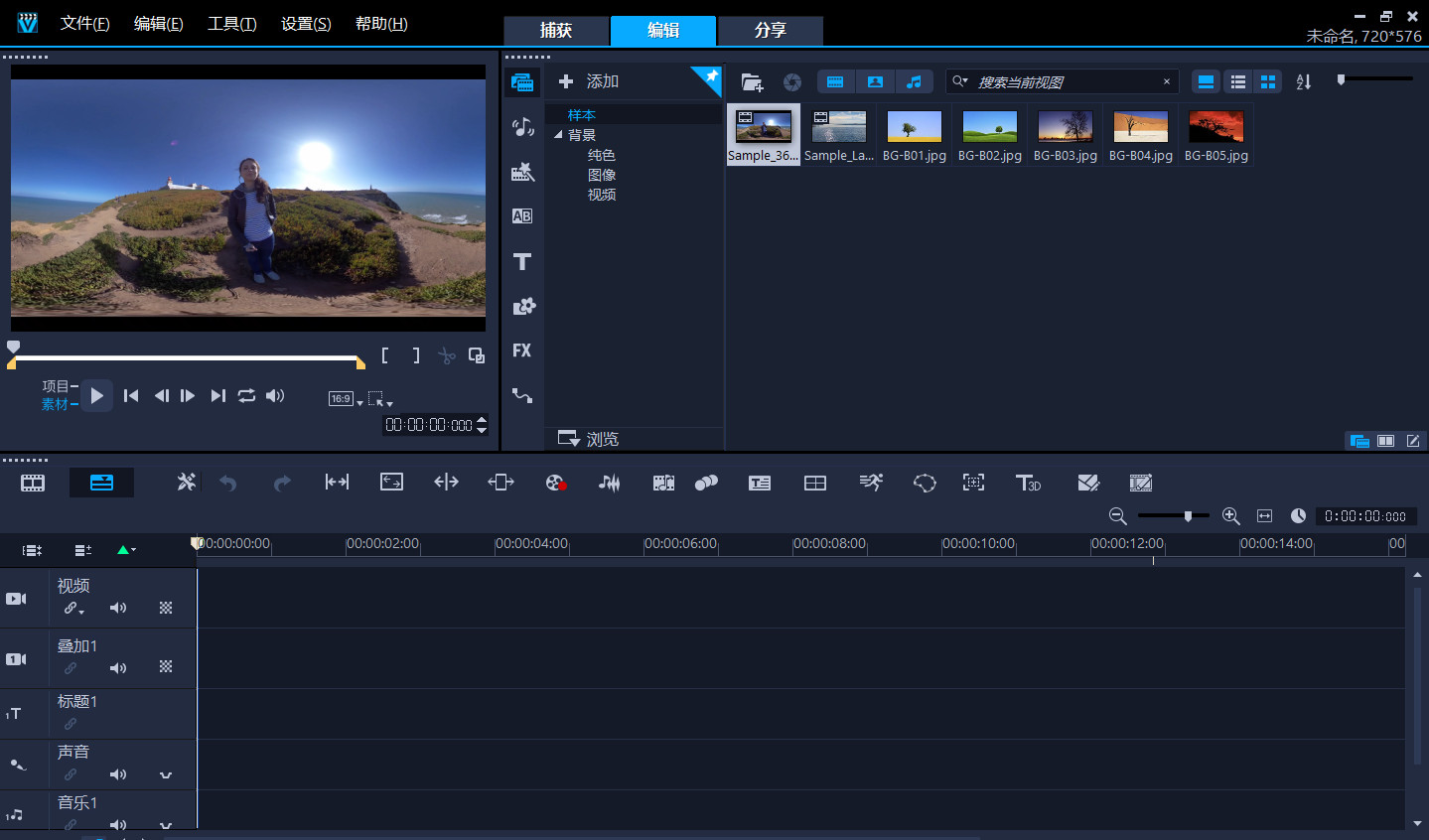The image size is (1429, 840).
Task: Click the Undo arrow in timeline toolbar
Action: click(x=228, y=483)
